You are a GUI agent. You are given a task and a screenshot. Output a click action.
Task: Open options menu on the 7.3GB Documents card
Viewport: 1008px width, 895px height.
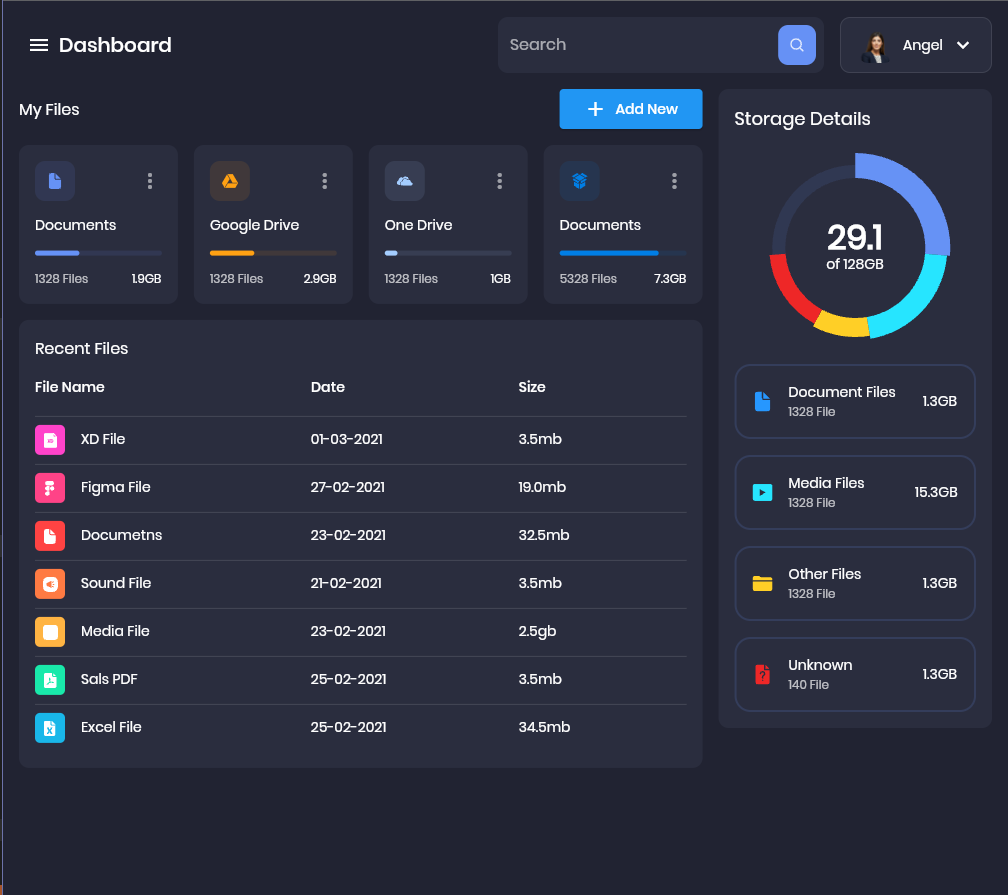tap(674, 181)
